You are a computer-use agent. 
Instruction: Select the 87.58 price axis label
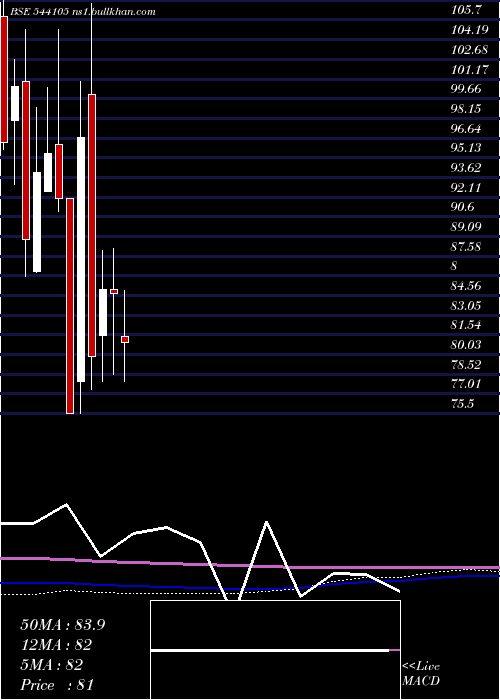point(467,246)
